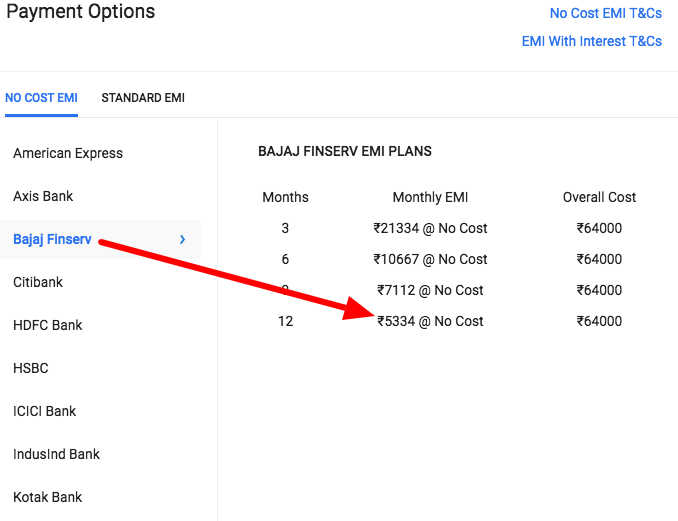Click the ₹21334 @ No Cost cell

[430, 228]
